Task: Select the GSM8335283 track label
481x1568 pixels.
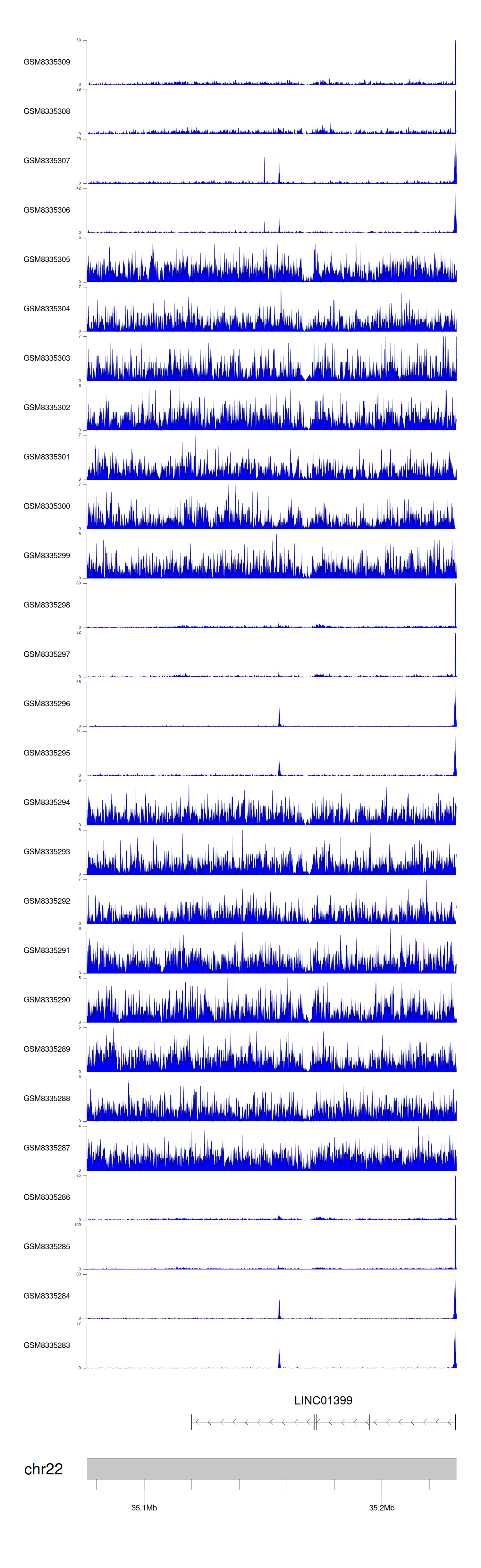Action: [x=46, y=1345]
